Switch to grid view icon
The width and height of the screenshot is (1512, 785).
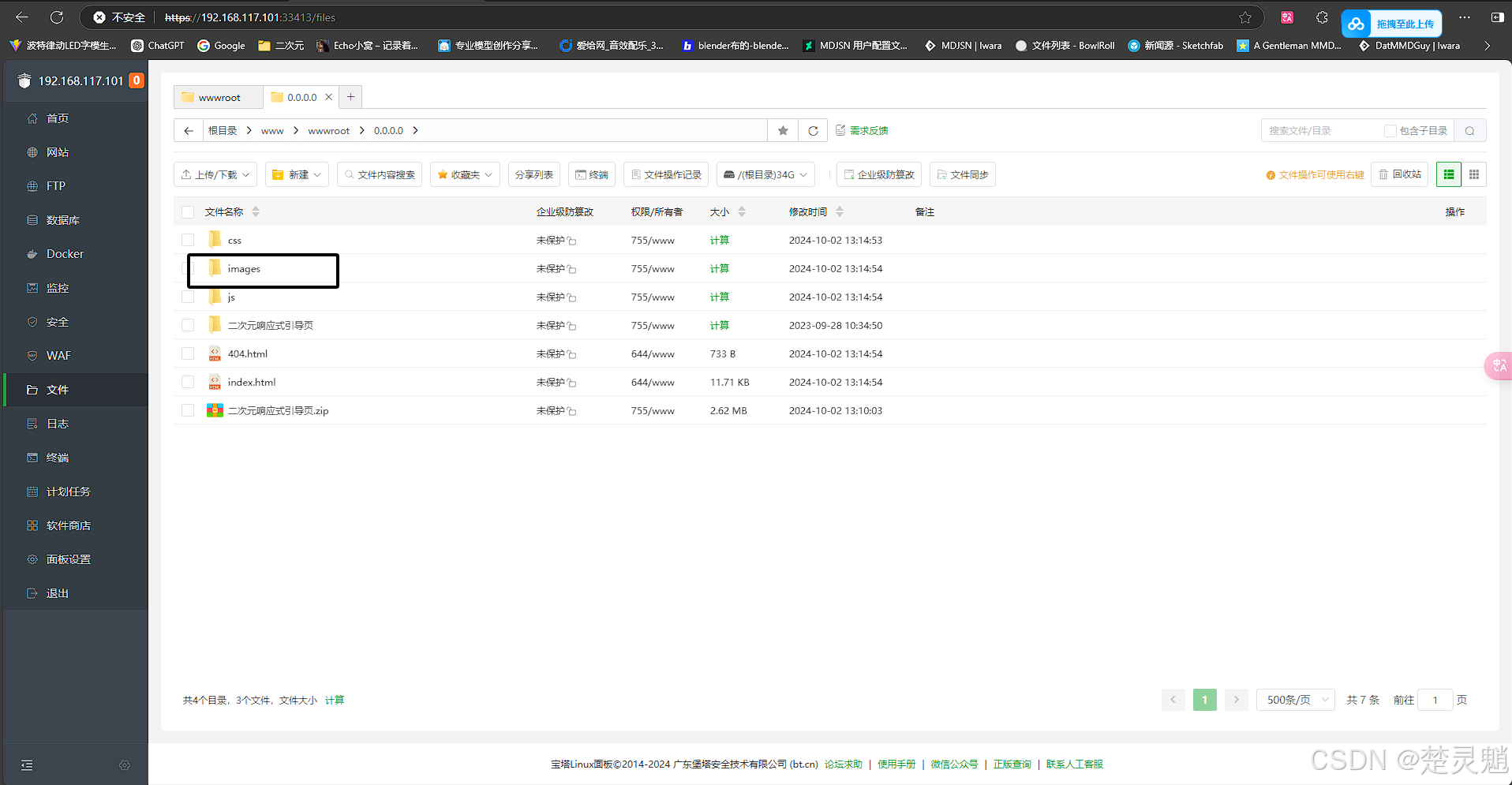click(x=1474, y=174)
